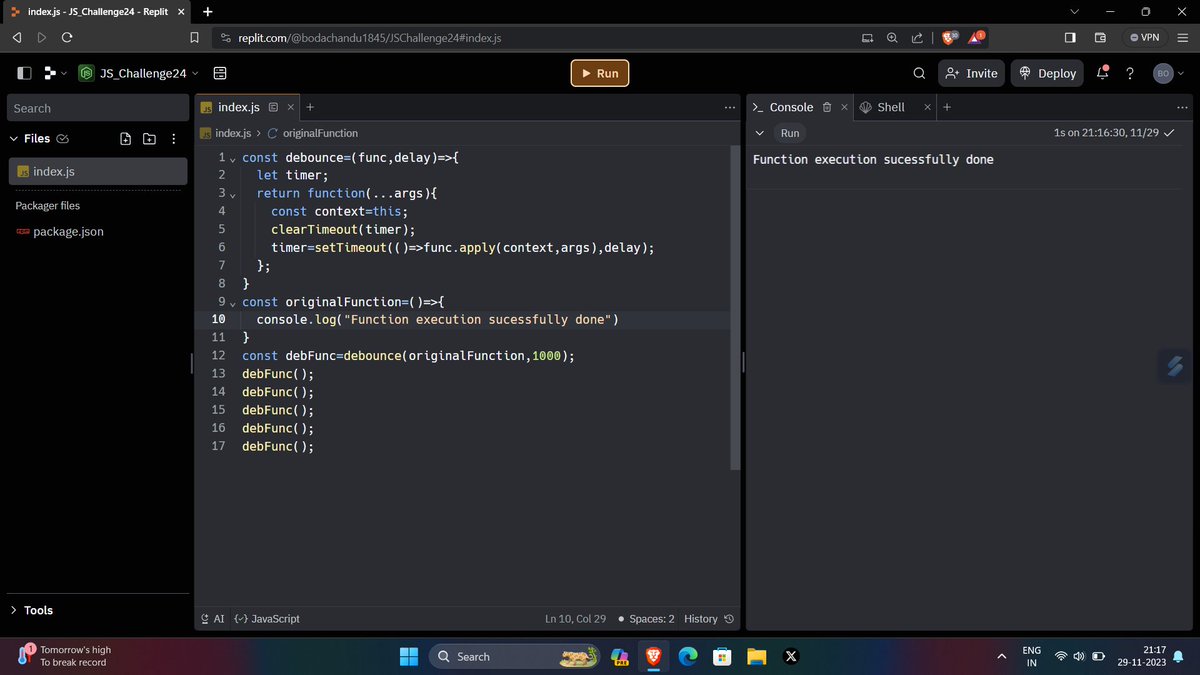Bookmark this page with the bookmark icon

(195, 38)
